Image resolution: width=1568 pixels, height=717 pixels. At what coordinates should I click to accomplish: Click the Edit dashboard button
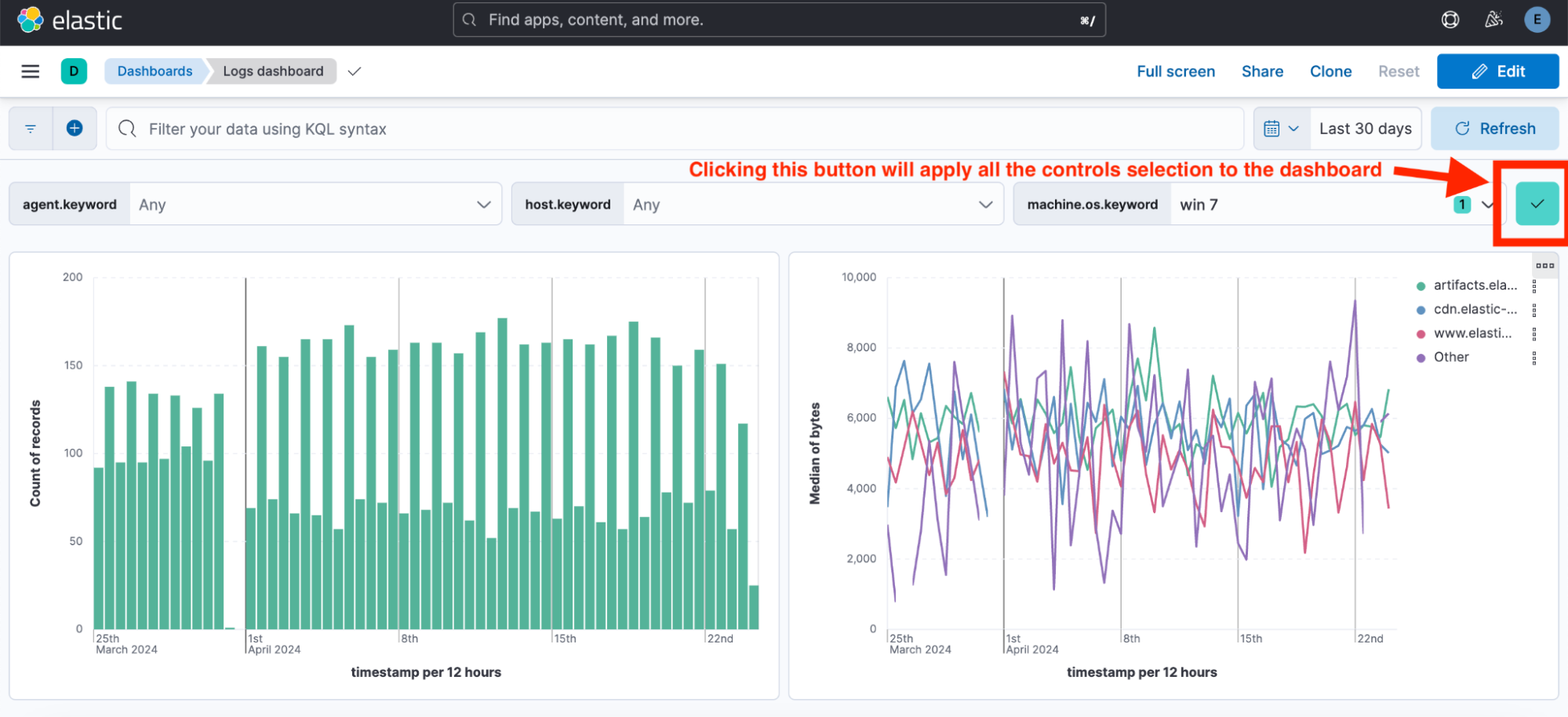tap(1497, 71)
